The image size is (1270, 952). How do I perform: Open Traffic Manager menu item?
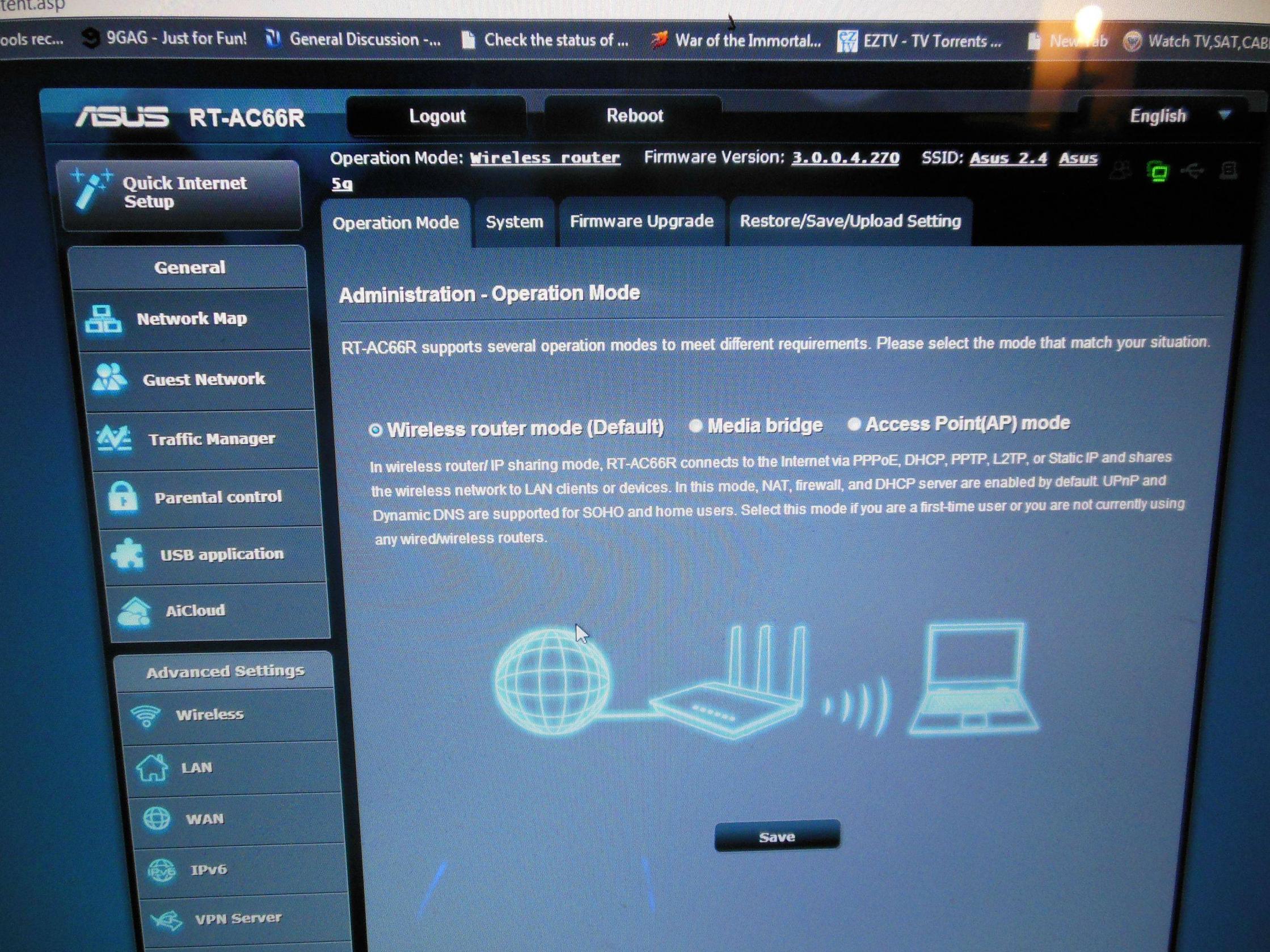point(204,439)
